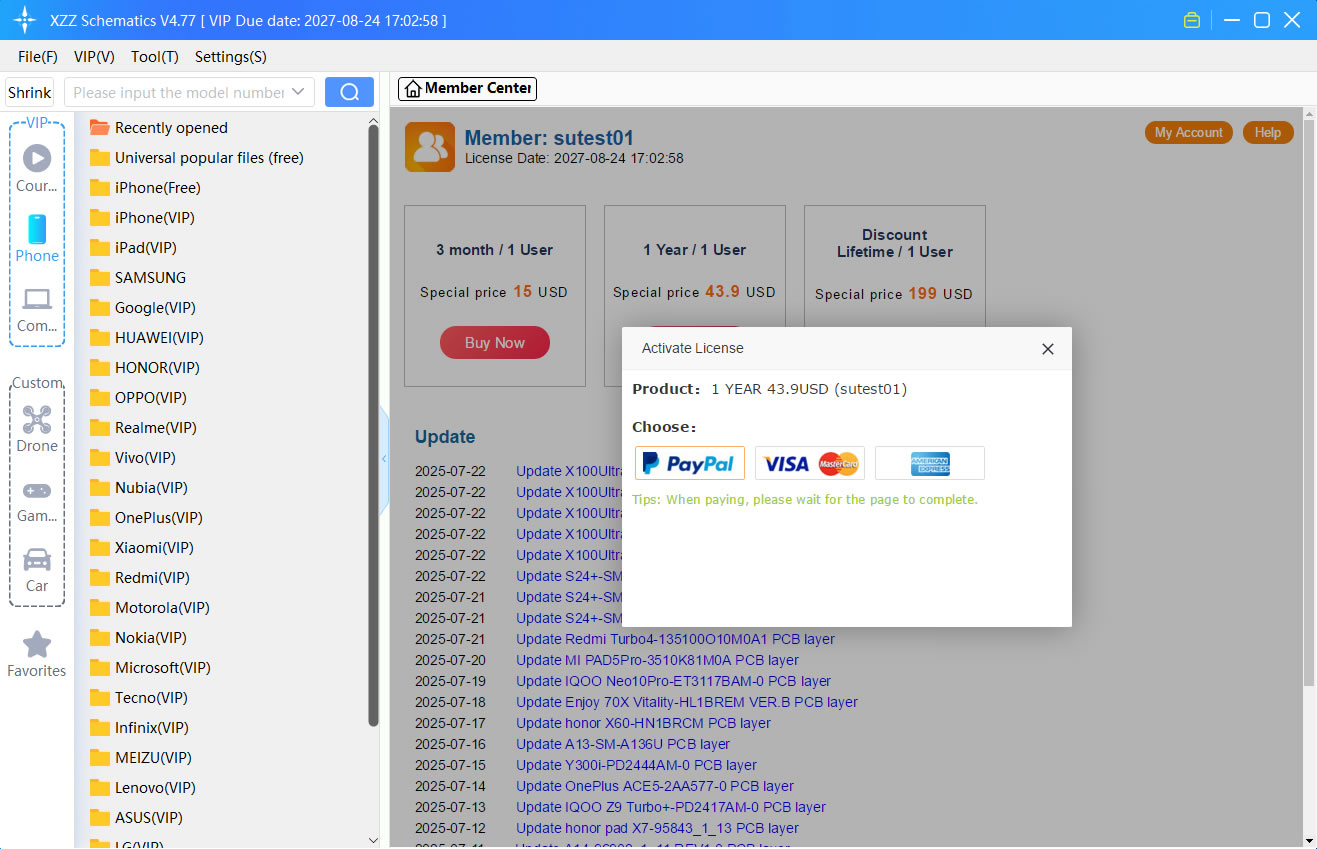The image size is (1317, 849).
Task: Open the Microsoft(VIP) folder
Action: (150, 668)
